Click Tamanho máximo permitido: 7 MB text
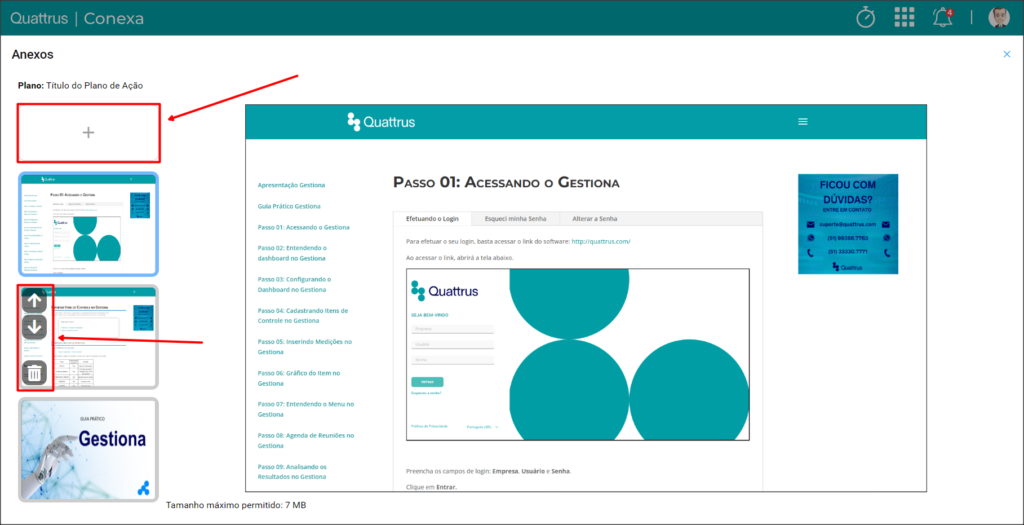Screen dimensions: 1024x525 (x=236, y=505)
